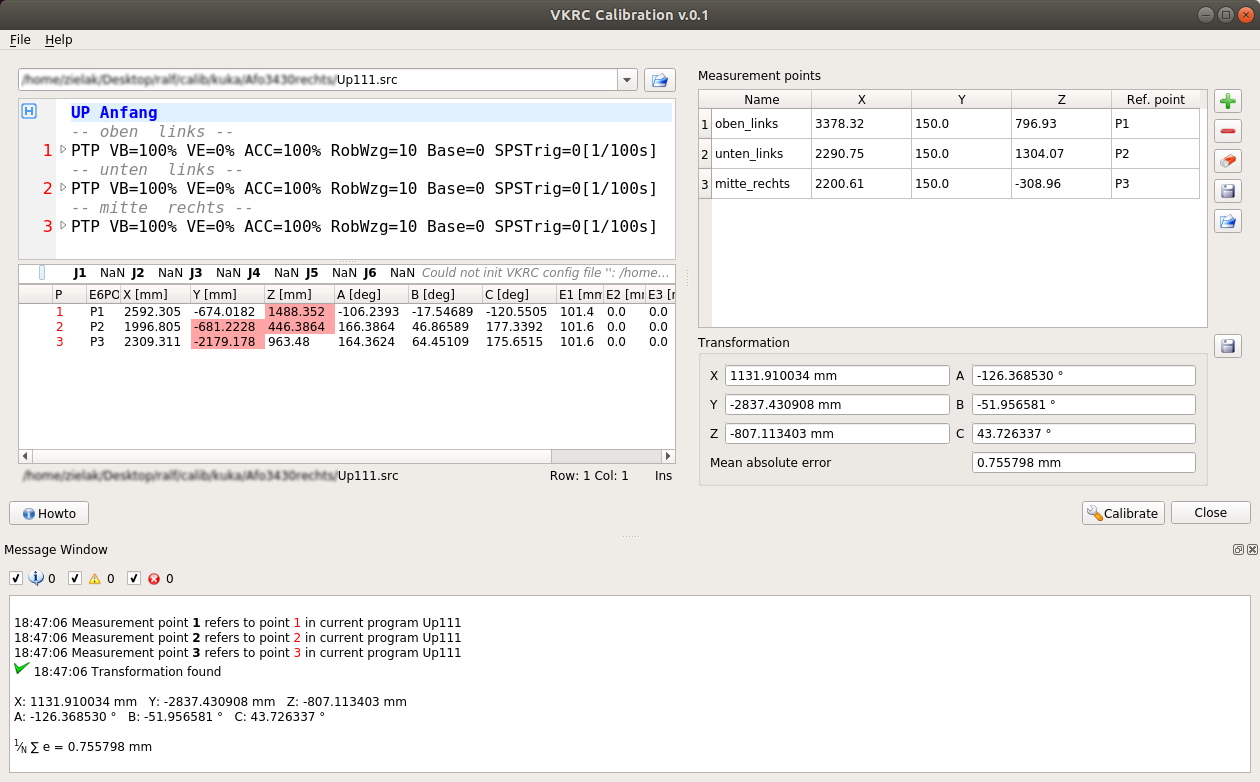
Task: Click the horizontal scrollbar under points table
Action: point(346,456)
